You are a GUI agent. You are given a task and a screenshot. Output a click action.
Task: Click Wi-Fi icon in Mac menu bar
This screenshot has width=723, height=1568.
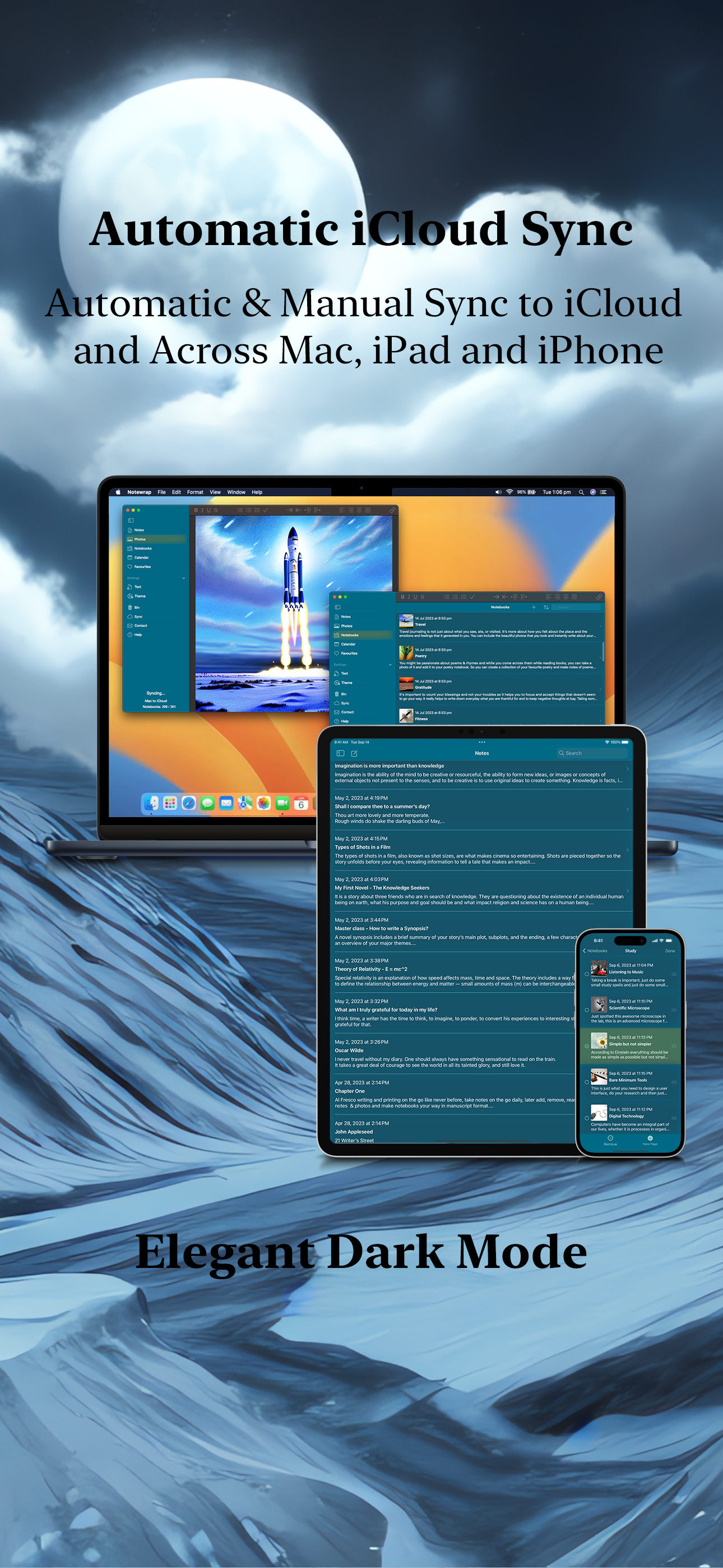(509, 492)
